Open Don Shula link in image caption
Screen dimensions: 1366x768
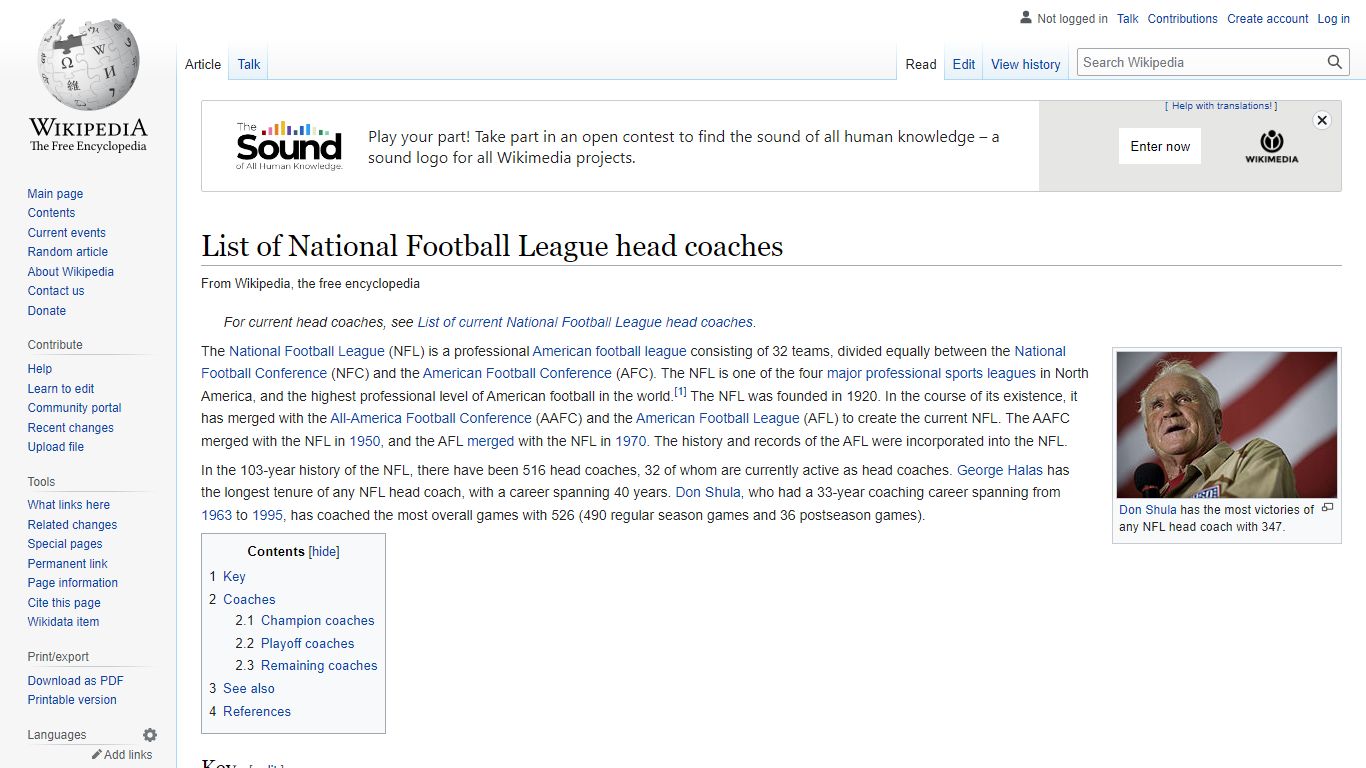click(x=1148, y=510)
